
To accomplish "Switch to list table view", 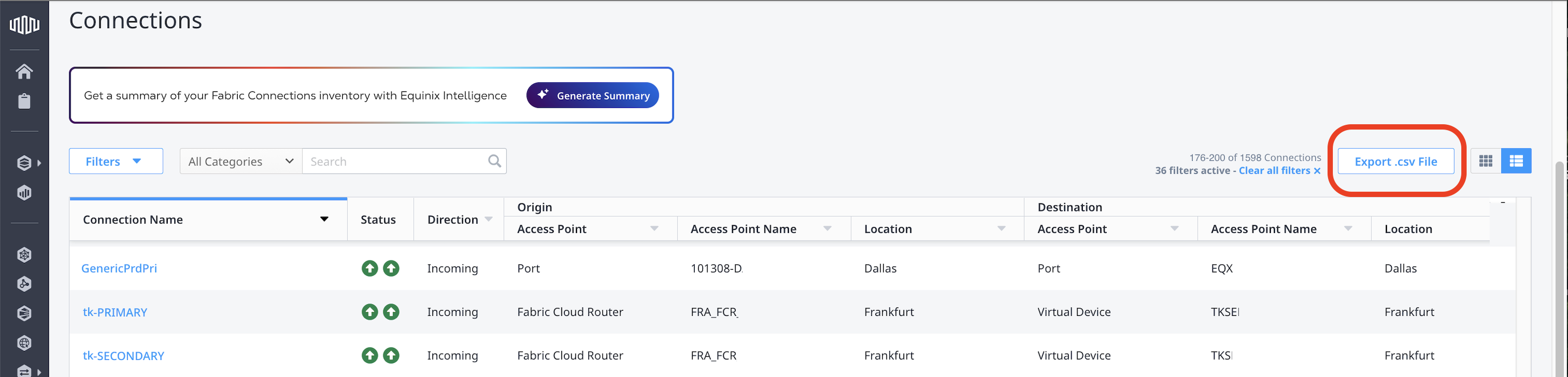I will (1515, 161).
